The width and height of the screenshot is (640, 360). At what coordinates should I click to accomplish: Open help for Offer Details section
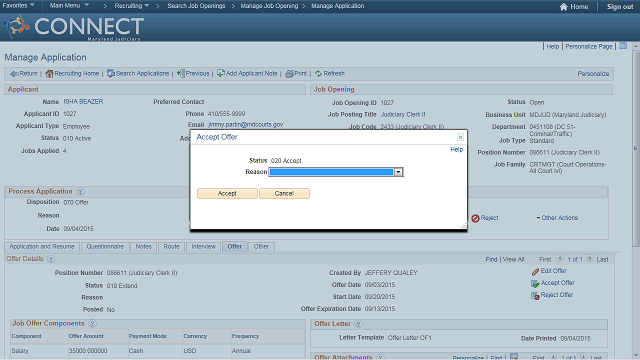click(x=51, y=259)
